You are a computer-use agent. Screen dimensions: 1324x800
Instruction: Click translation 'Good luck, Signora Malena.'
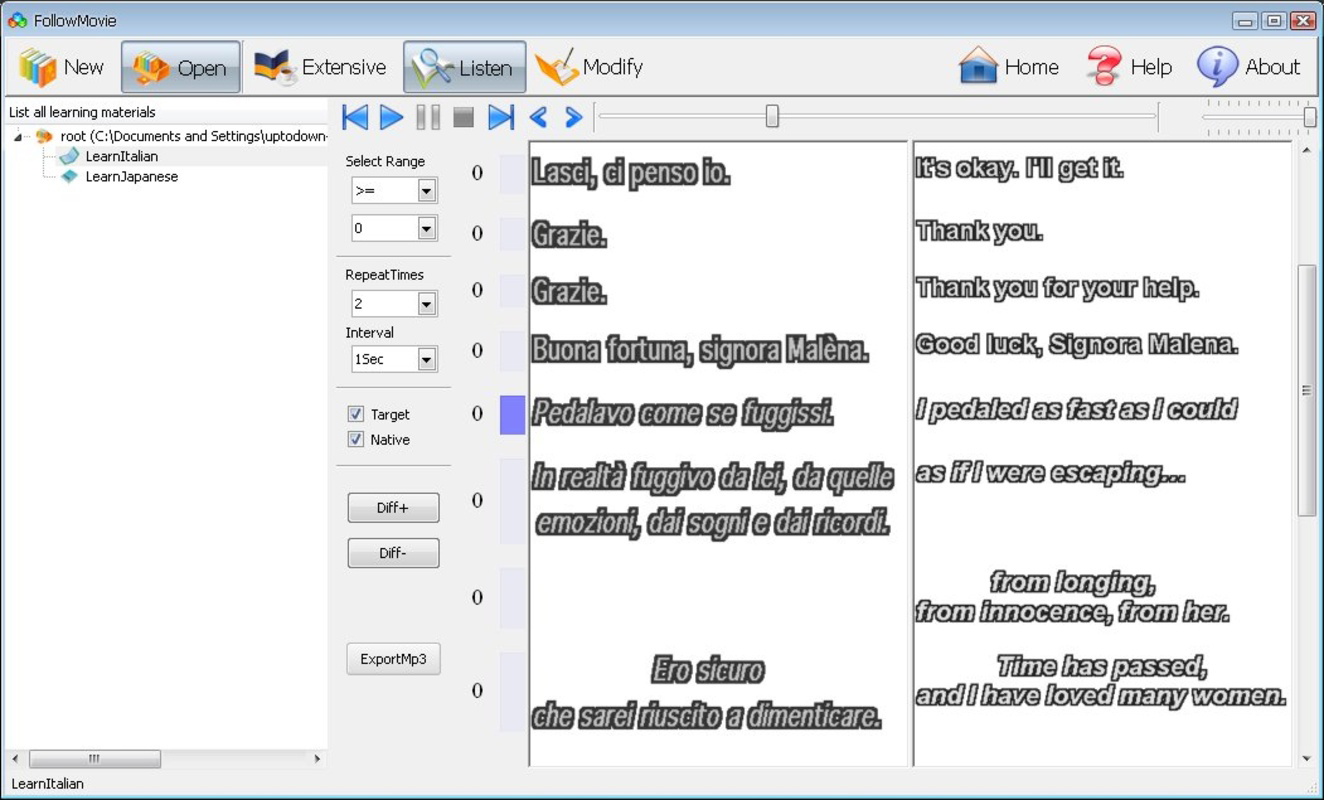pos(1077,345)
